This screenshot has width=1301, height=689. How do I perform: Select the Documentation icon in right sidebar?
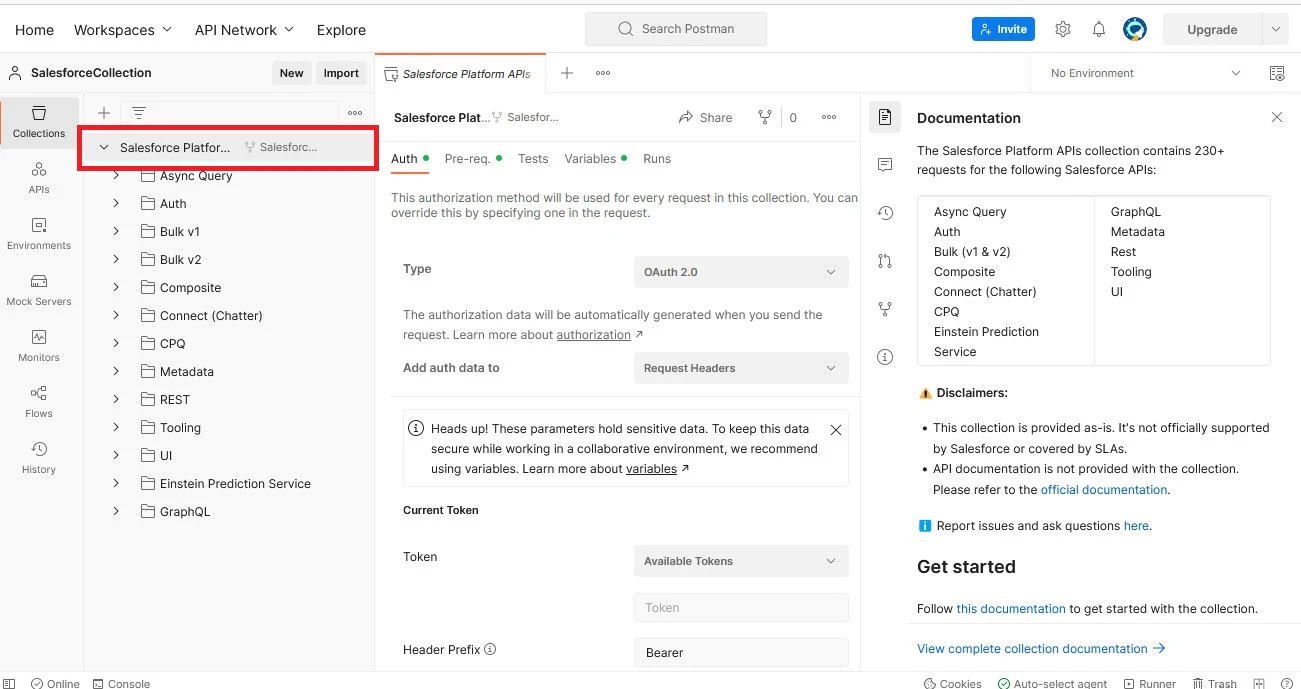pos(885,117)
